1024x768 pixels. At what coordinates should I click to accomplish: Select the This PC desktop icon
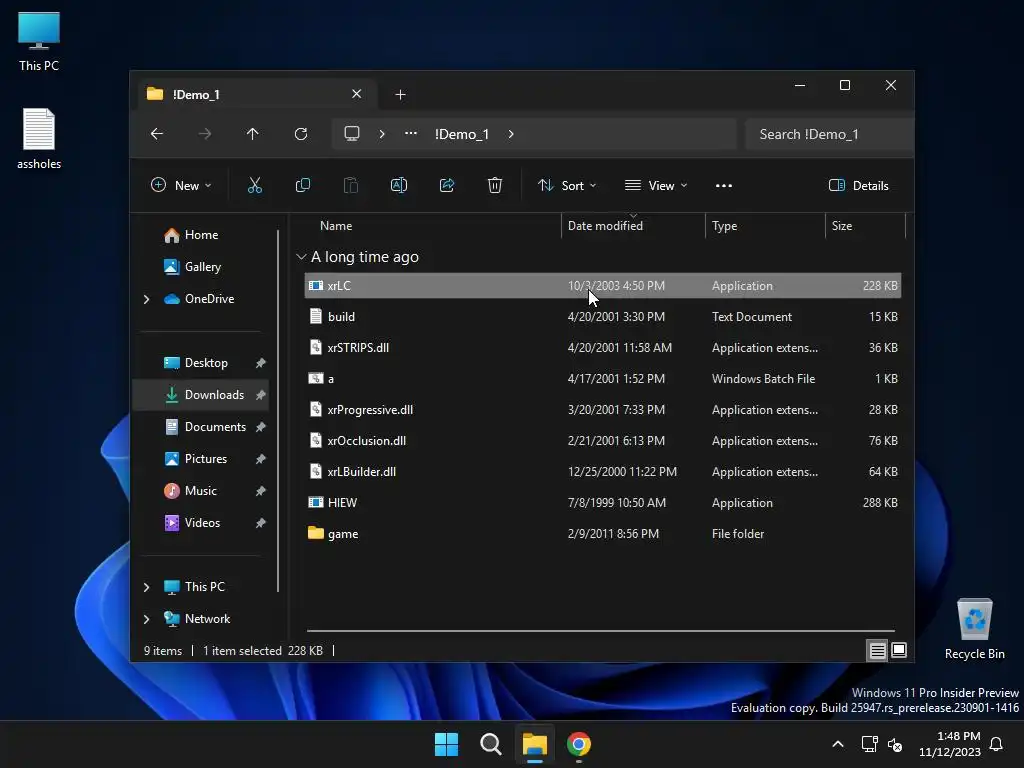pyautogui.click(x=39, y=42)
